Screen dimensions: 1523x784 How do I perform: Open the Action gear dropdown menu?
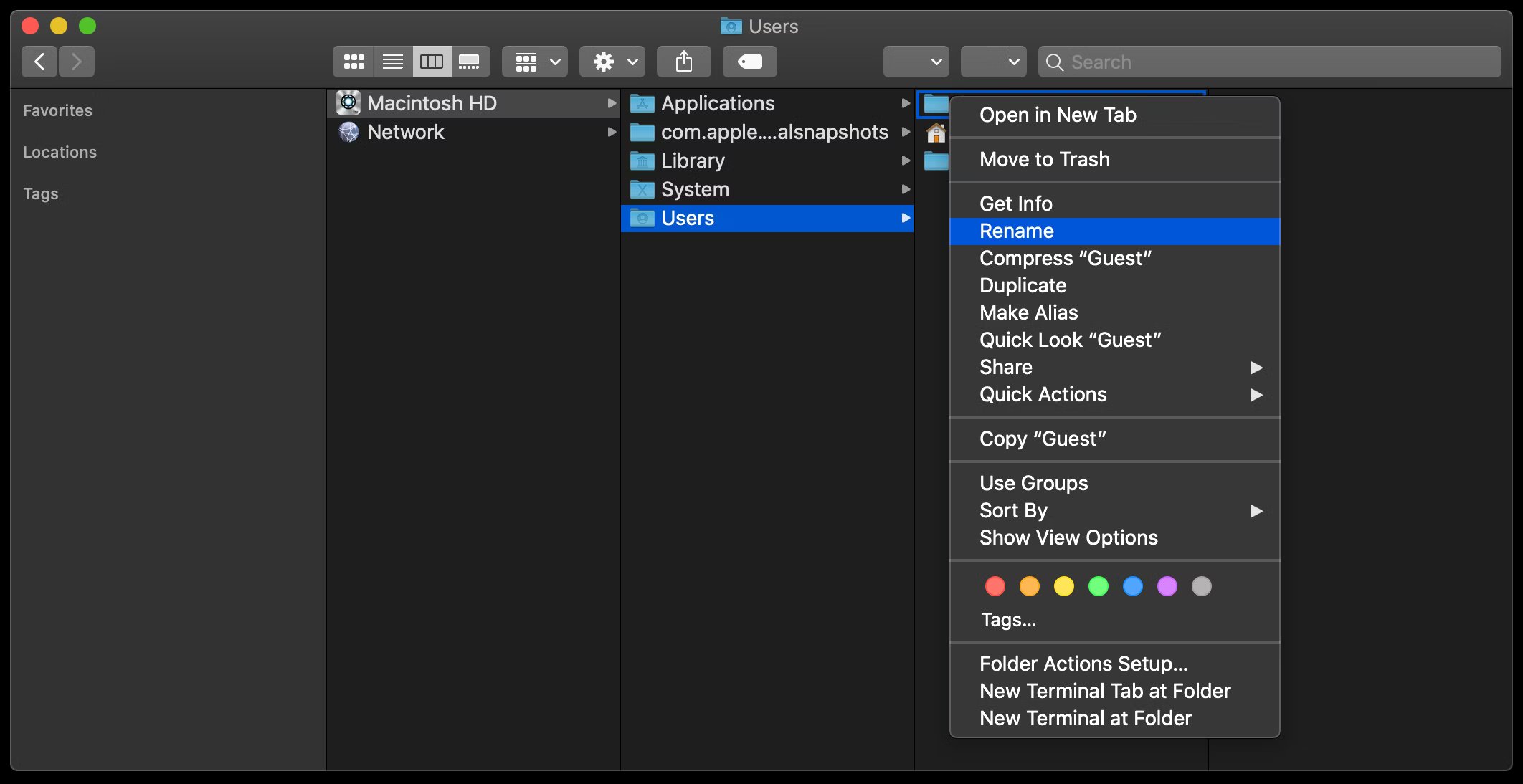612,62
